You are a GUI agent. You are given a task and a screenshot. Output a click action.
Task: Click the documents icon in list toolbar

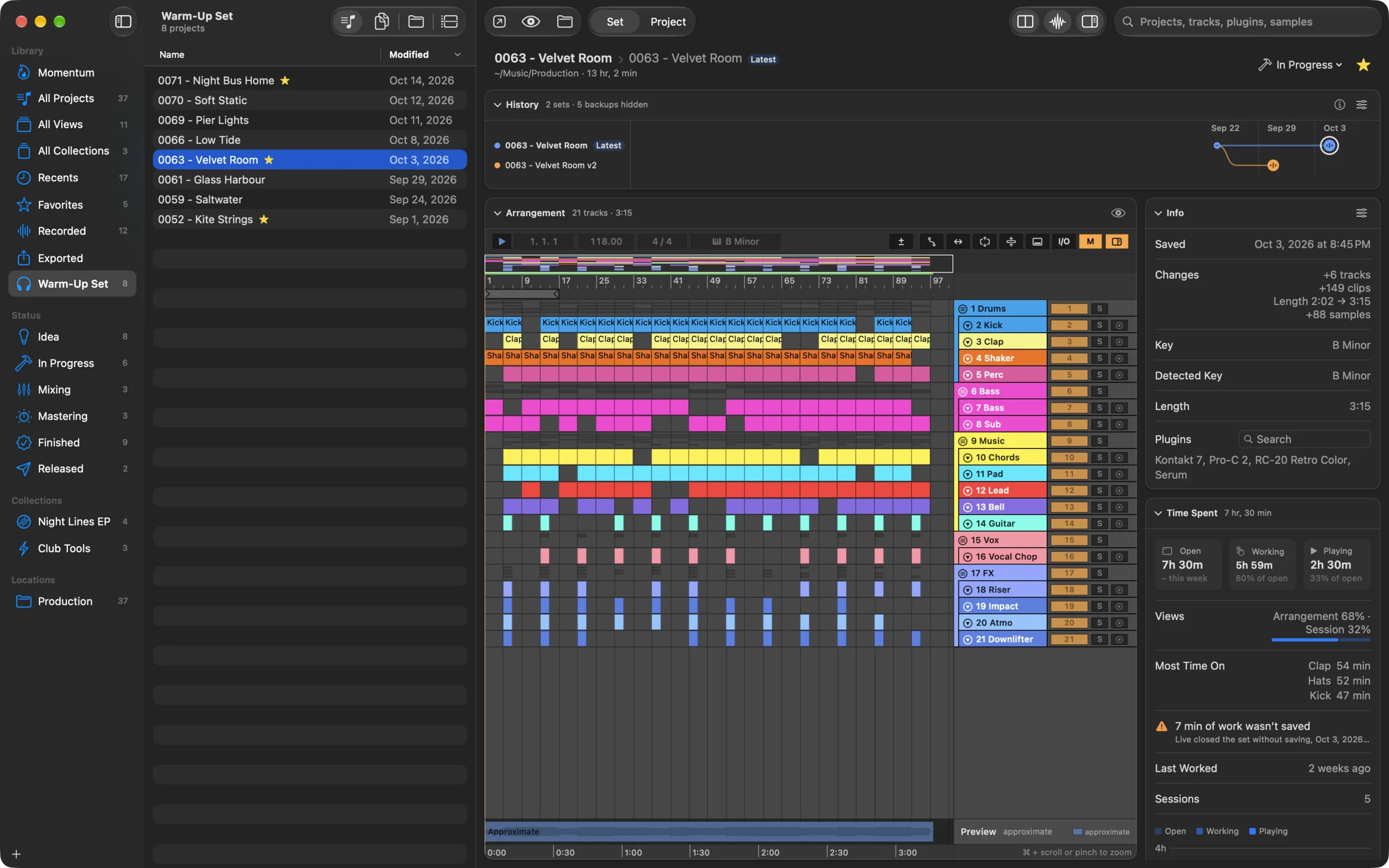point(381,22)
